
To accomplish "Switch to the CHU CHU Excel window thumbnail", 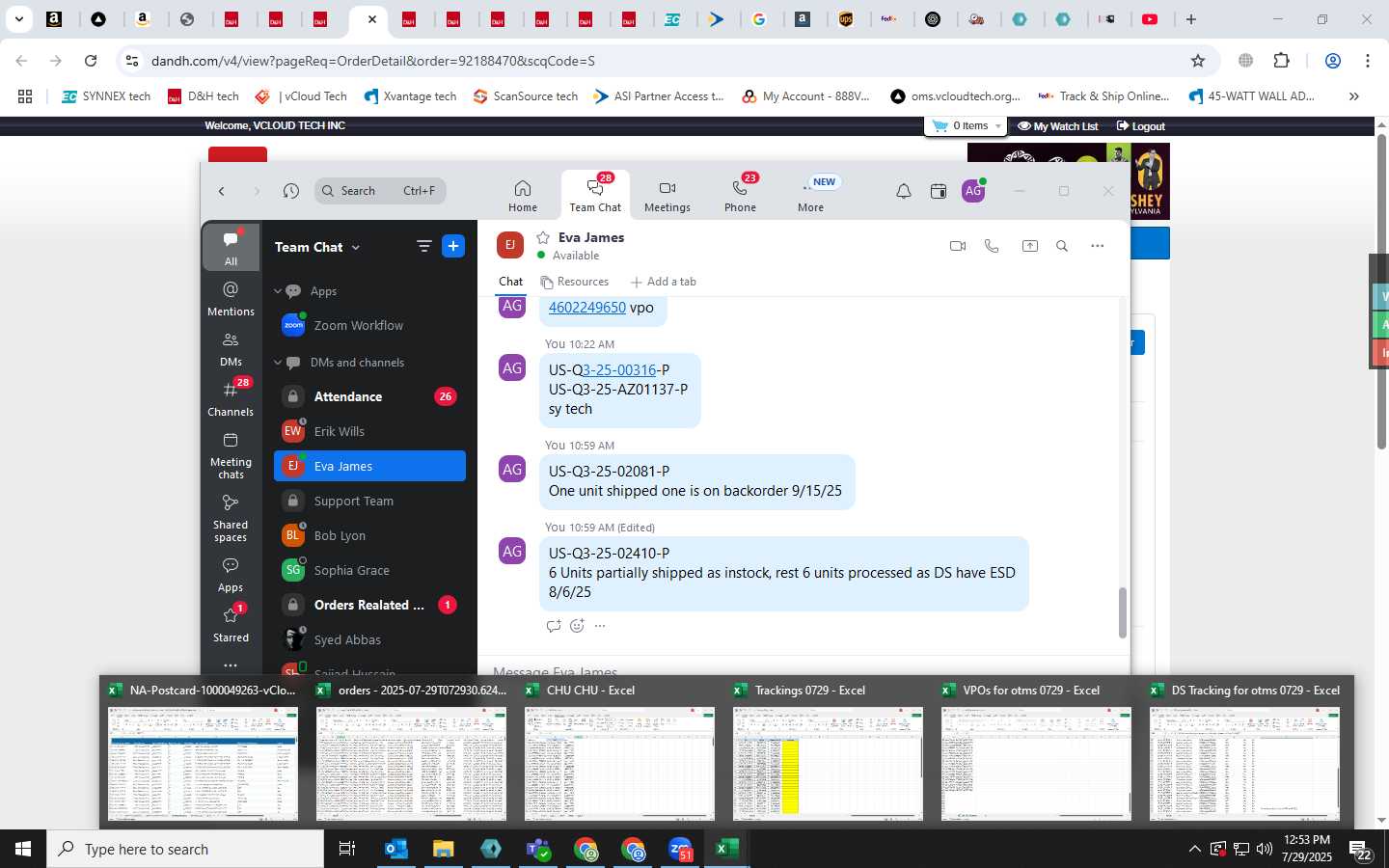I will tap(619, 753).
